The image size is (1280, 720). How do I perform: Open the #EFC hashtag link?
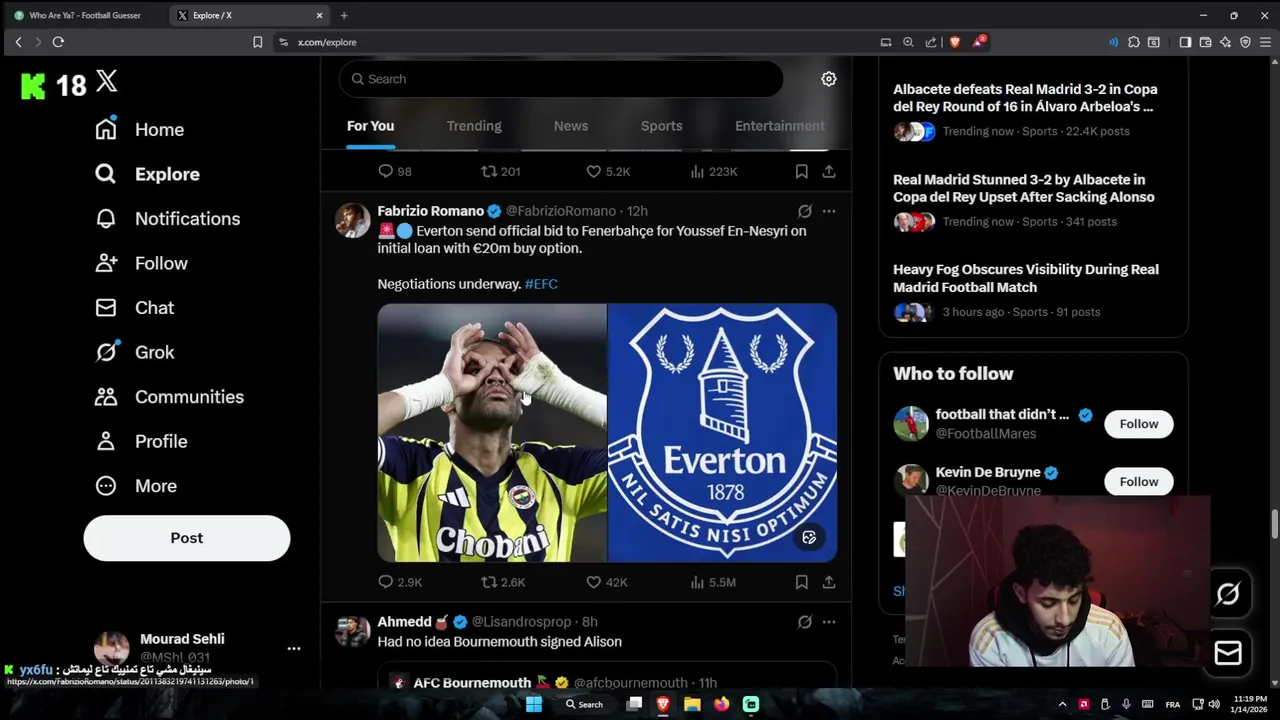click(x=541, y=284)
